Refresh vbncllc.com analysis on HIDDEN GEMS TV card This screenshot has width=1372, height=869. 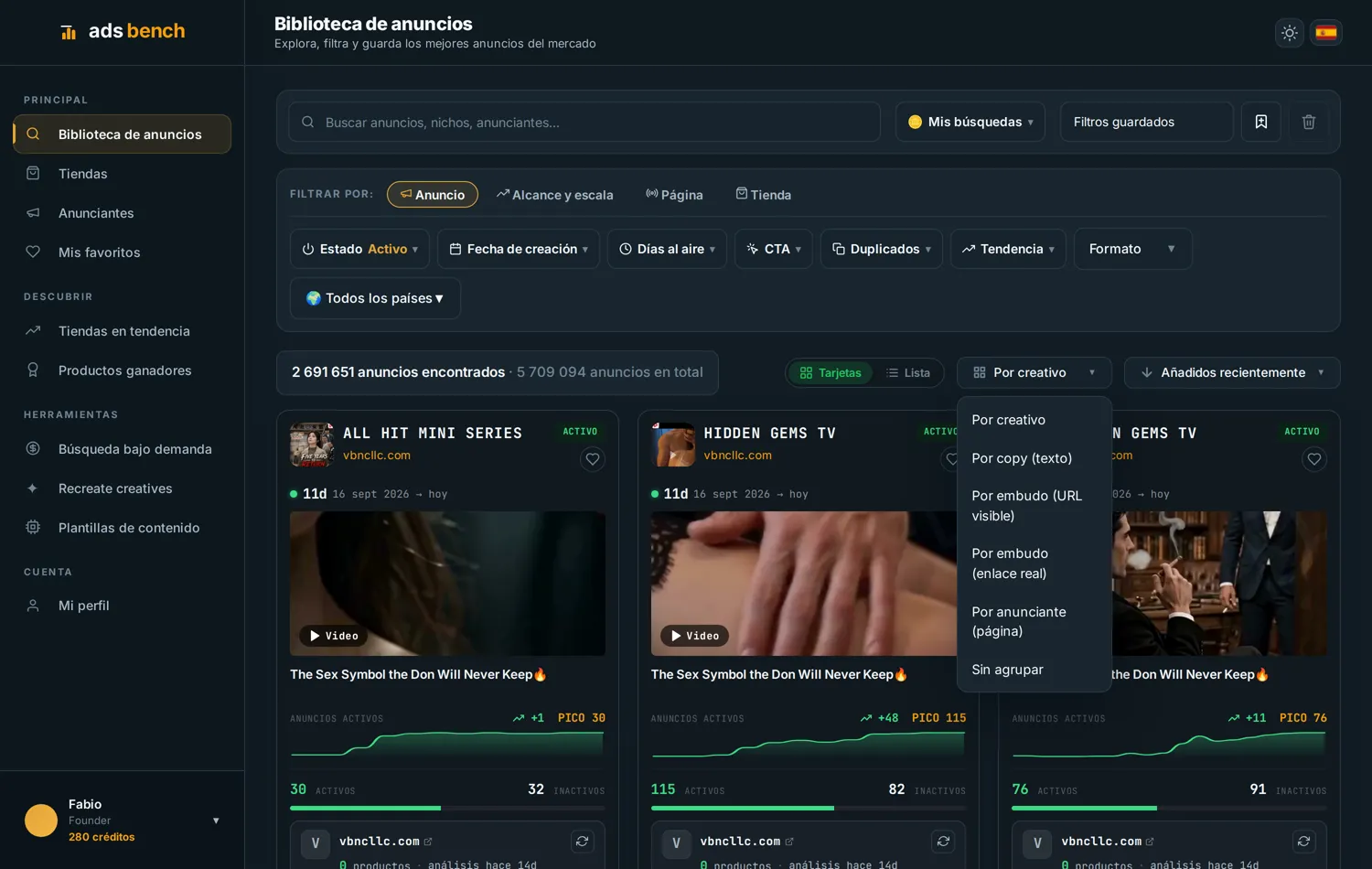pos(944,842)
